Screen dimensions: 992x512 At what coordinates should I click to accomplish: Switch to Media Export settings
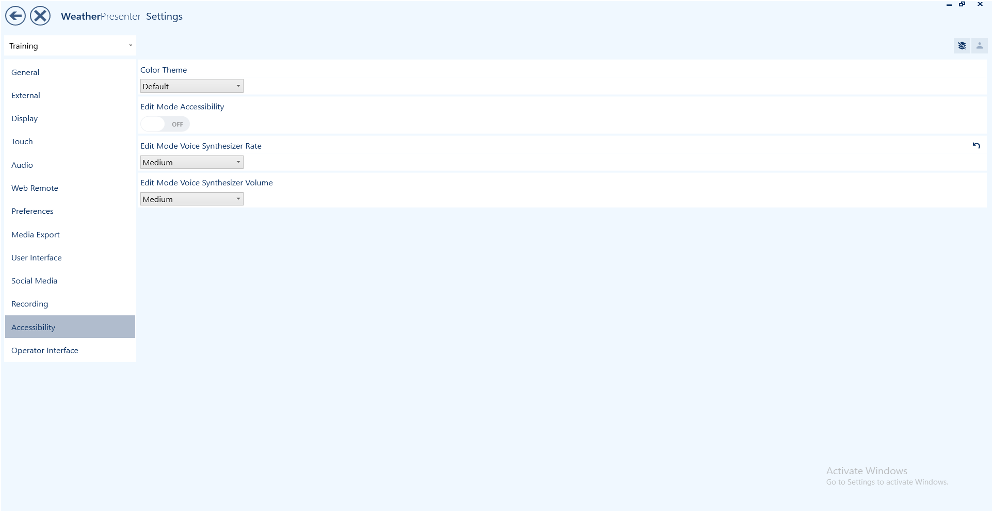pos(36,235)
